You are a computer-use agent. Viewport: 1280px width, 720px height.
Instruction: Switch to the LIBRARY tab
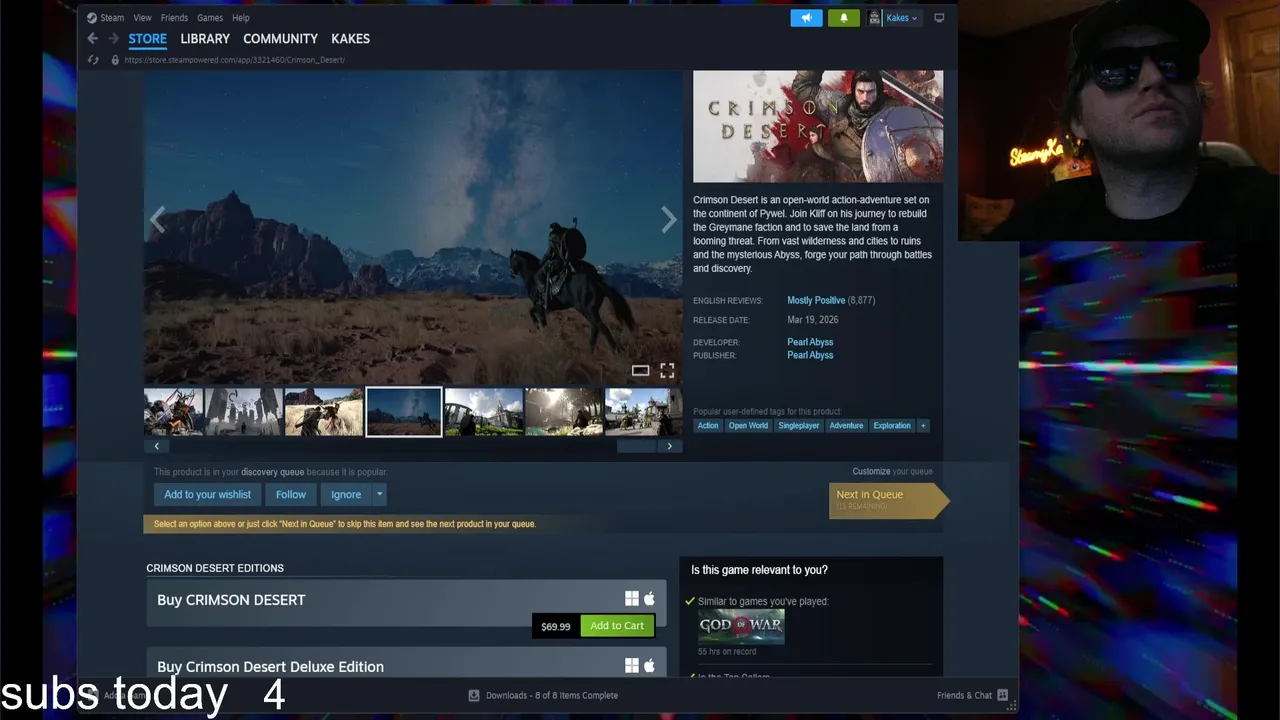[205, 39]
